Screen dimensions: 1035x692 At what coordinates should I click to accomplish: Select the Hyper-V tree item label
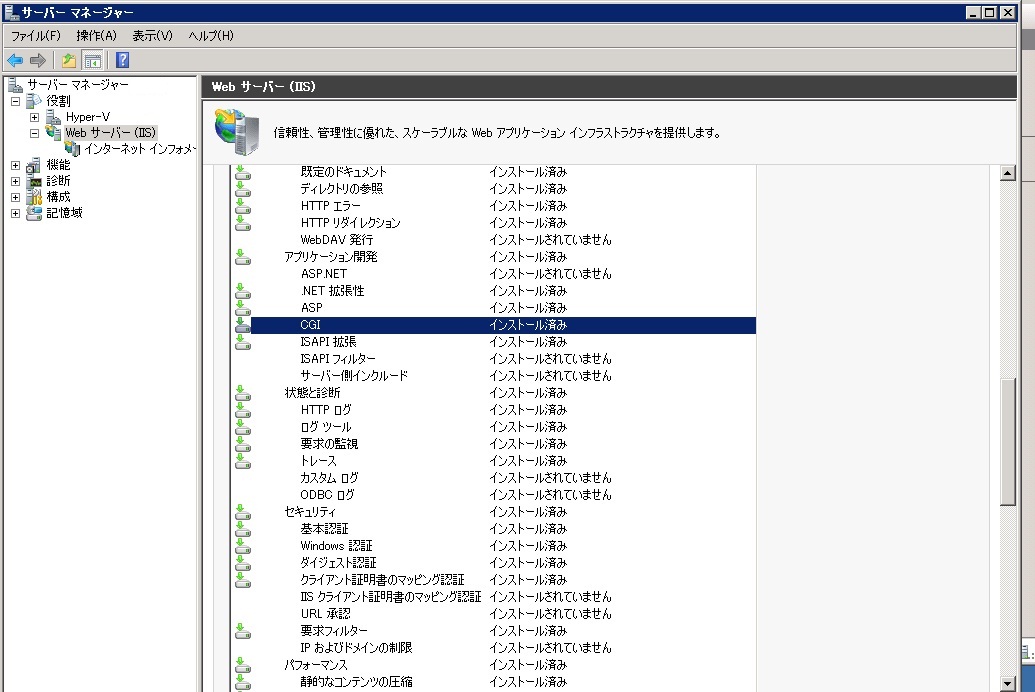tap(88, 117)
